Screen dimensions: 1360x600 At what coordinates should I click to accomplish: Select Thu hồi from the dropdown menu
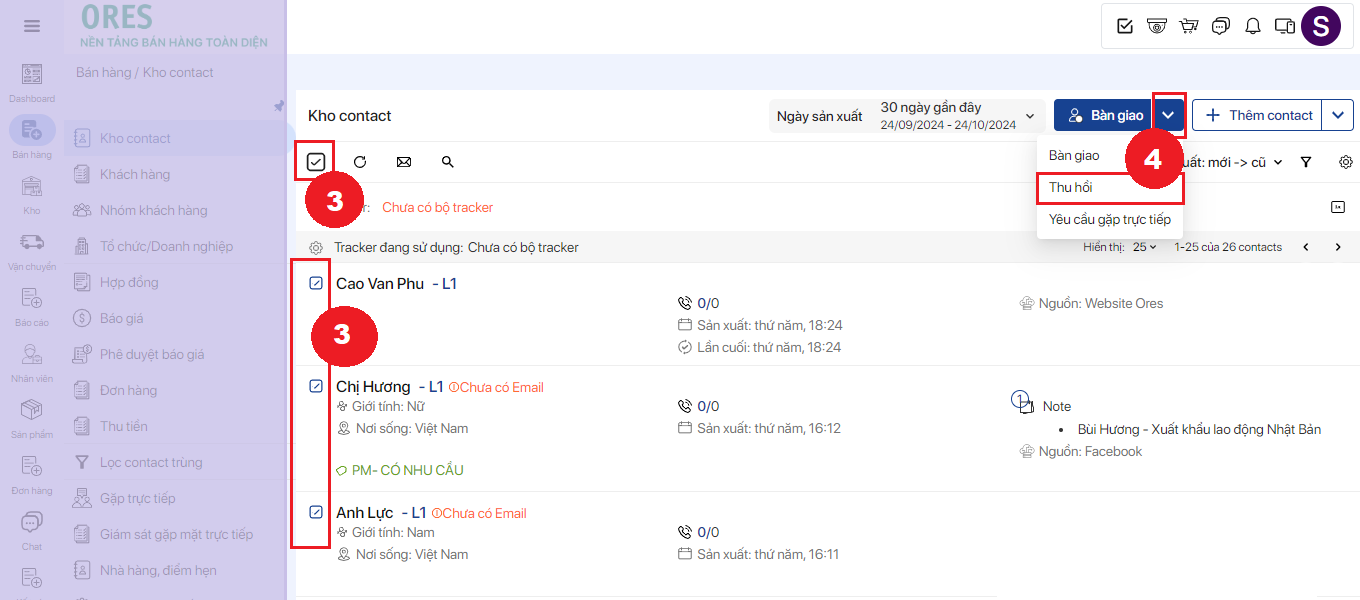click(1070, 188)
